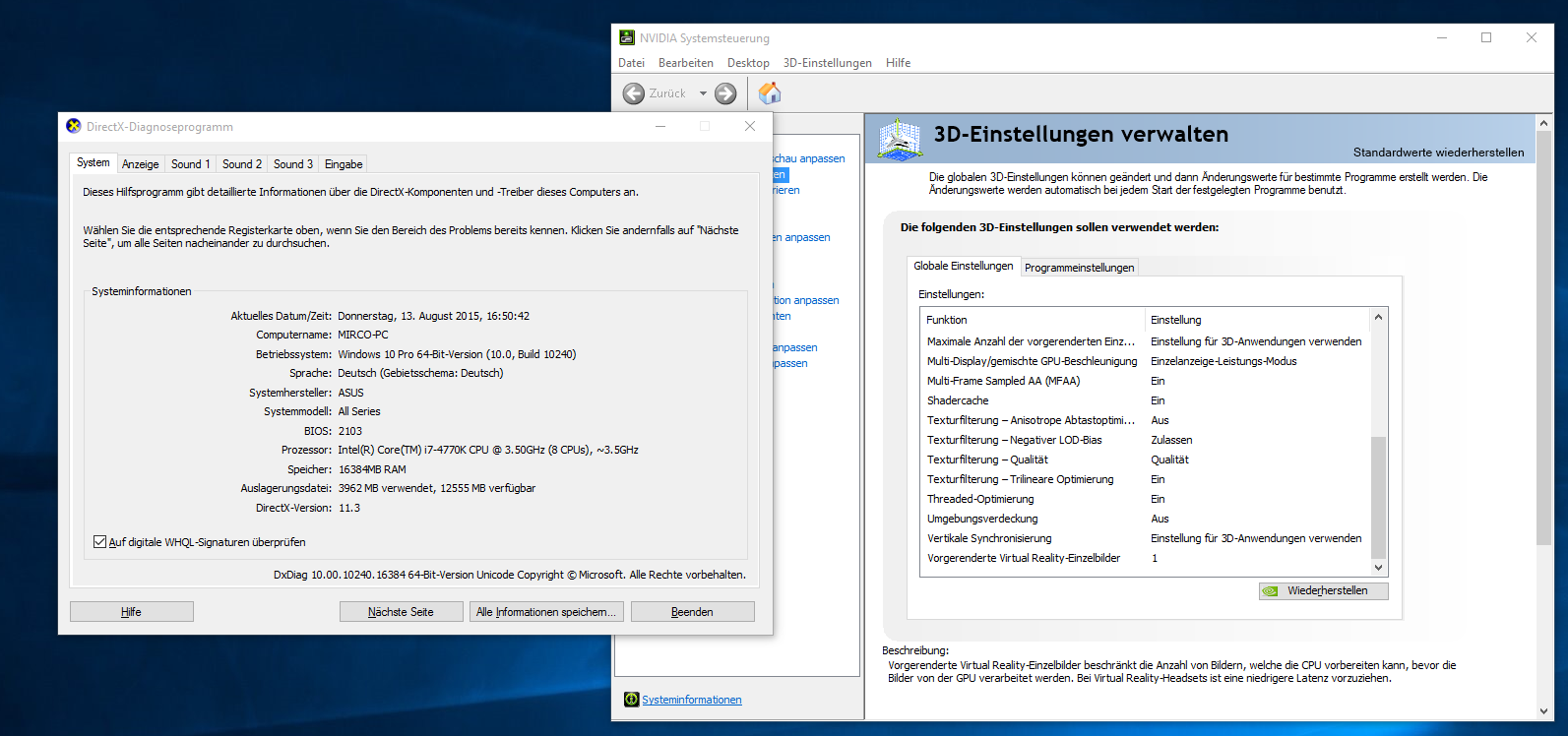Click the Nächste Seite button
1568x736 pixels.
[x=401, y=612]
